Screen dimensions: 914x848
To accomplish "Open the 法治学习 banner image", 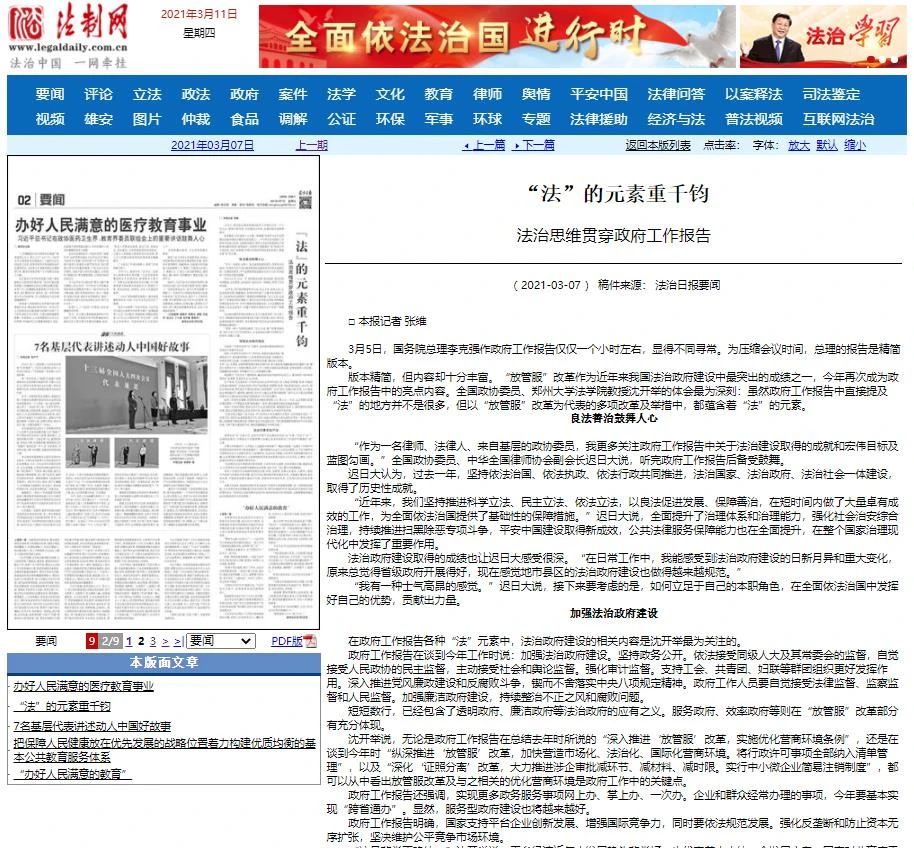I will pyautogui.click(x=823, y=37).
